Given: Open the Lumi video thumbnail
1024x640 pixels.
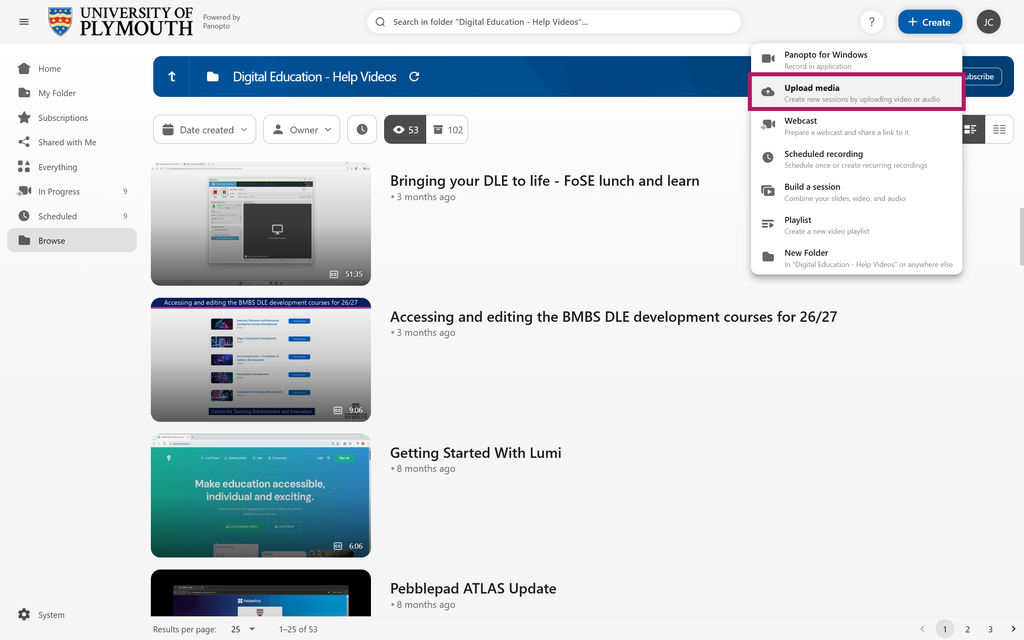Looking at the screenshot, I should (261, 496).
